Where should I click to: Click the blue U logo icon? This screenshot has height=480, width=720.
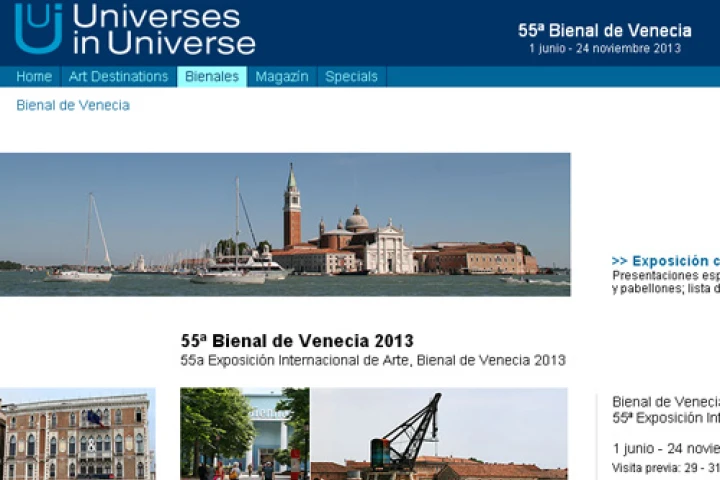coord(38,28)
